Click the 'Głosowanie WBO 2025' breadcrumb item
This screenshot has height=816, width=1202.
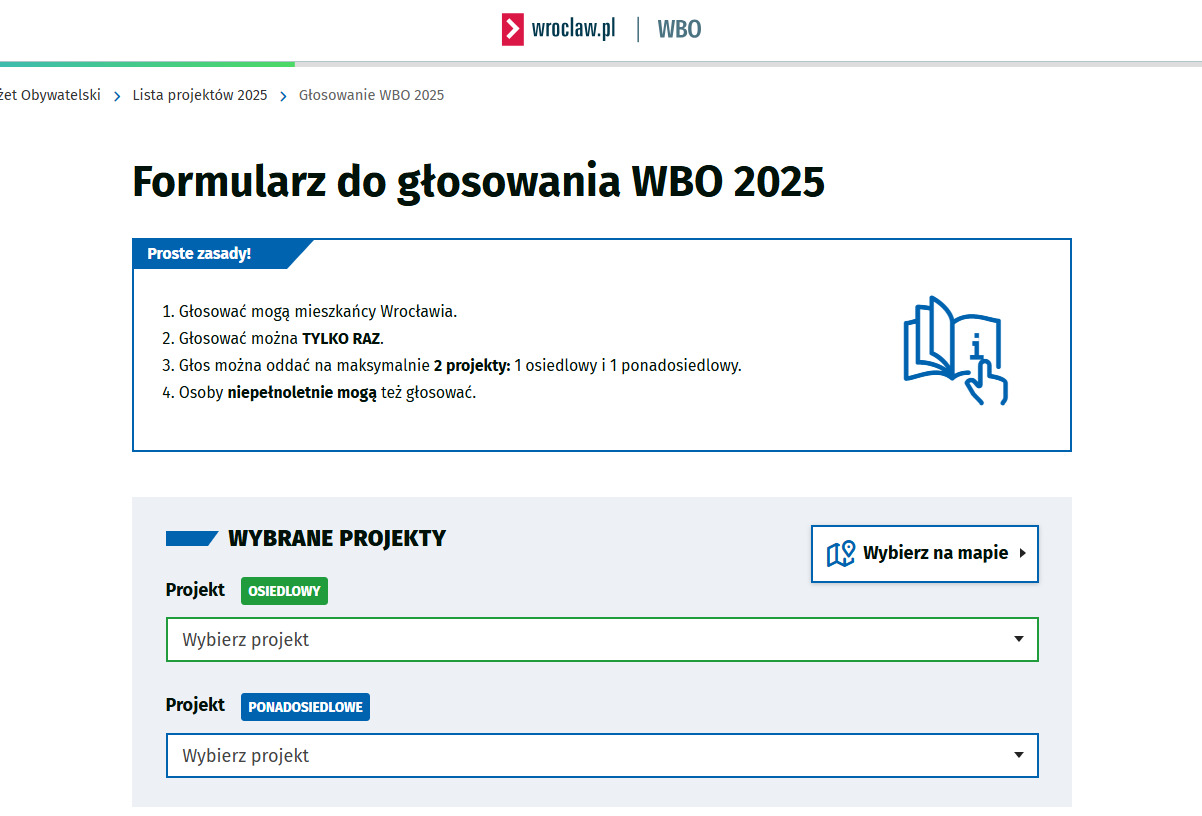[371, 96]
